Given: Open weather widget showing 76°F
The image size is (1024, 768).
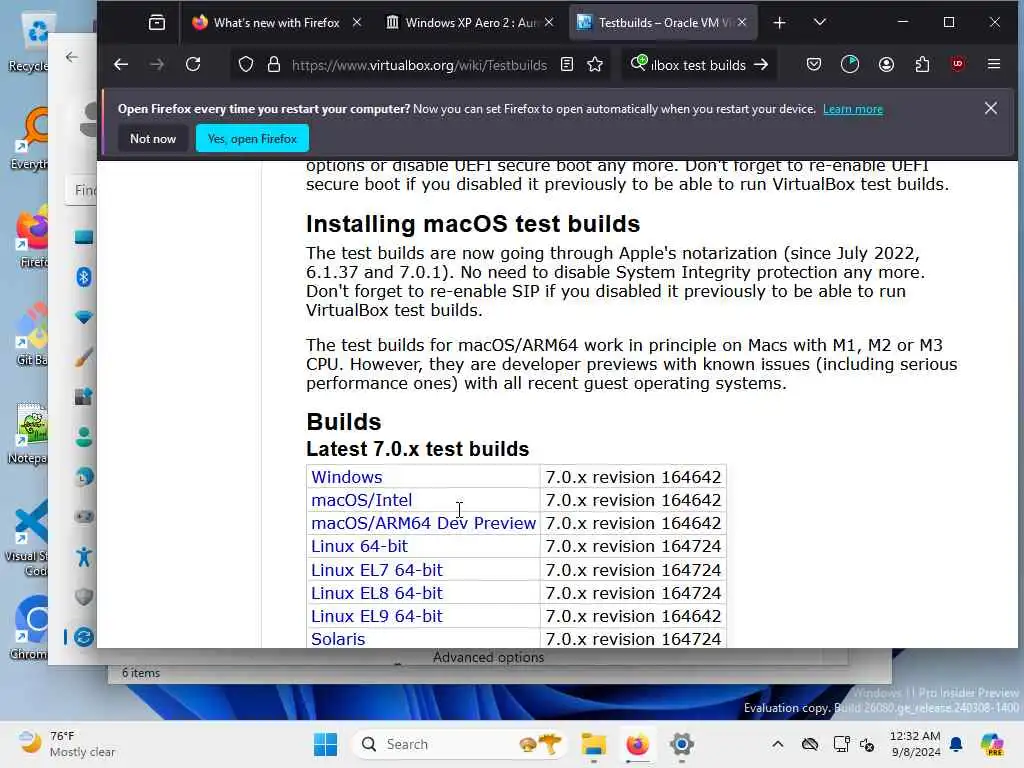Looking at the screenshot, I should click(67, 744).
